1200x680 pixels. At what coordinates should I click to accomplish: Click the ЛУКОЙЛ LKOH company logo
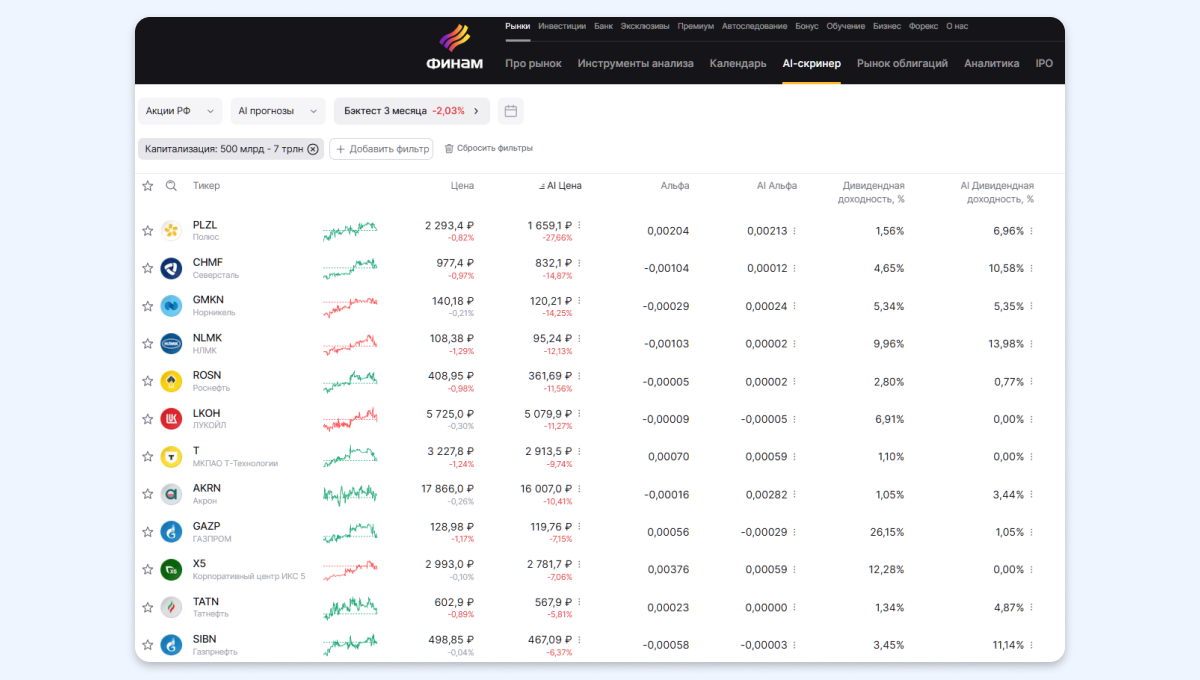(171, 419)
